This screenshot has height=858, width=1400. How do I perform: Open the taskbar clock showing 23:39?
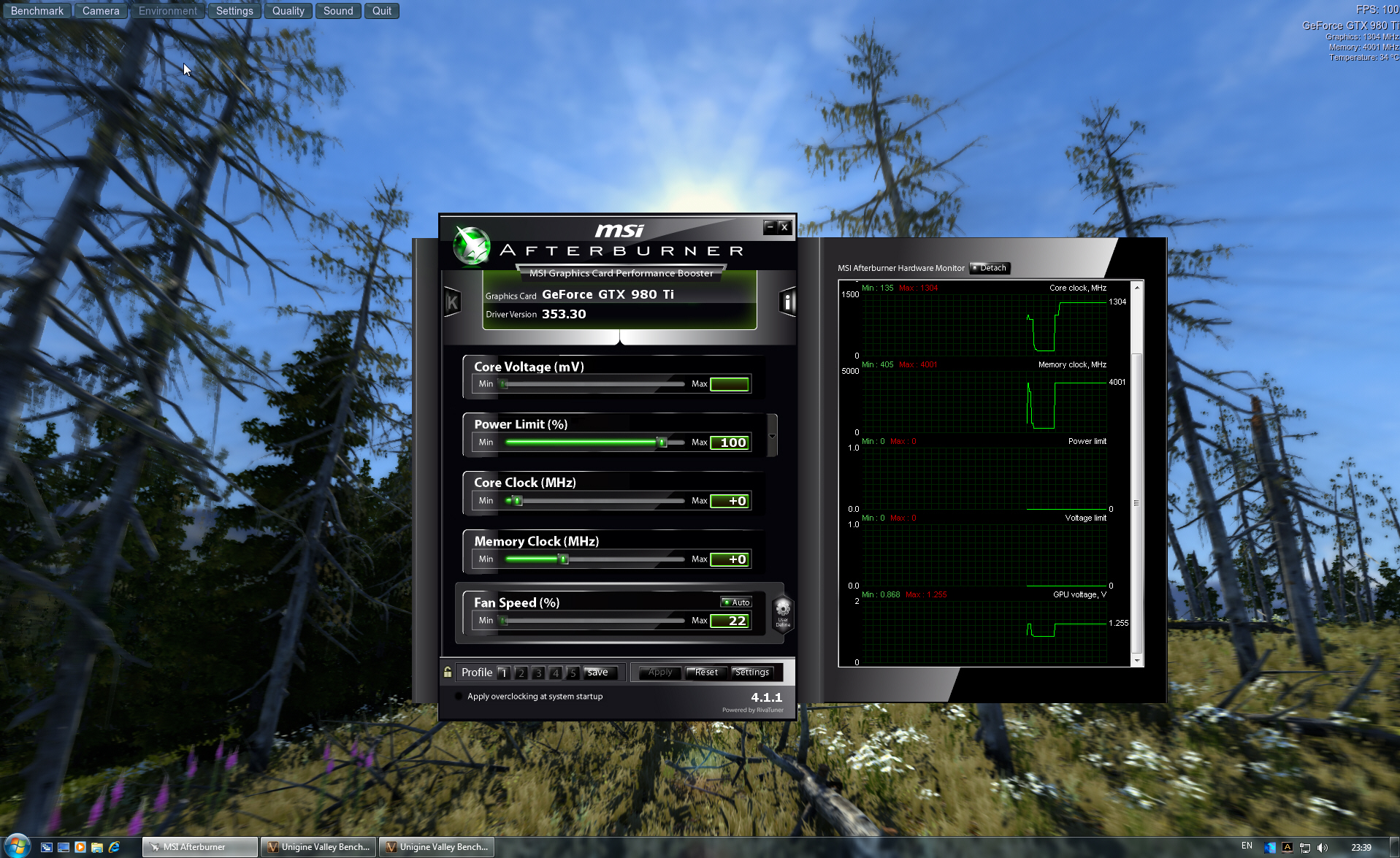pos(1361,847)
